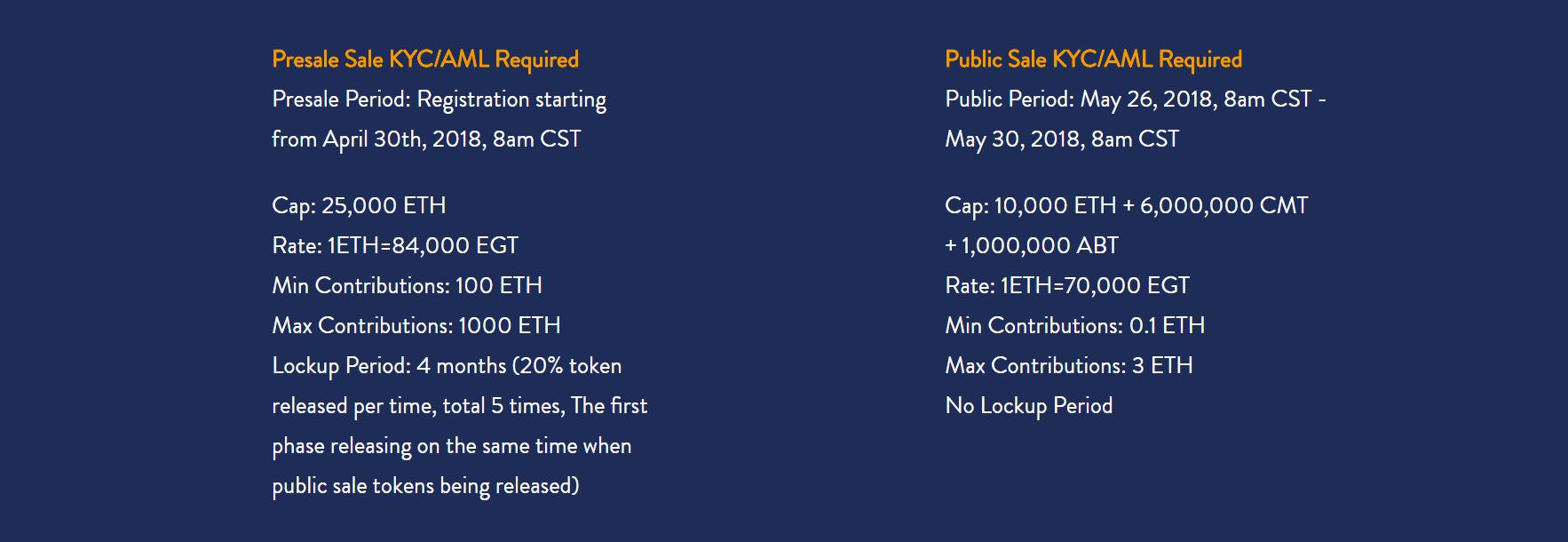The image size is (1568, 542).
Task: Click the No Lockup Period text
Action: [1029, 406]
